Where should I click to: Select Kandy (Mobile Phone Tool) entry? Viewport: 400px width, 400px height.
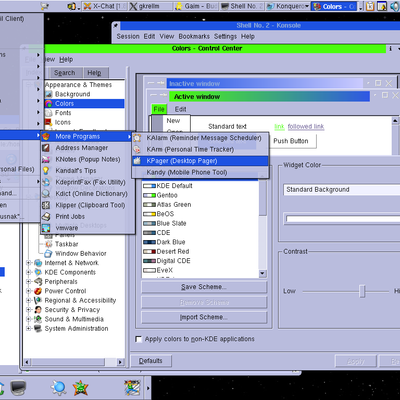200,172
